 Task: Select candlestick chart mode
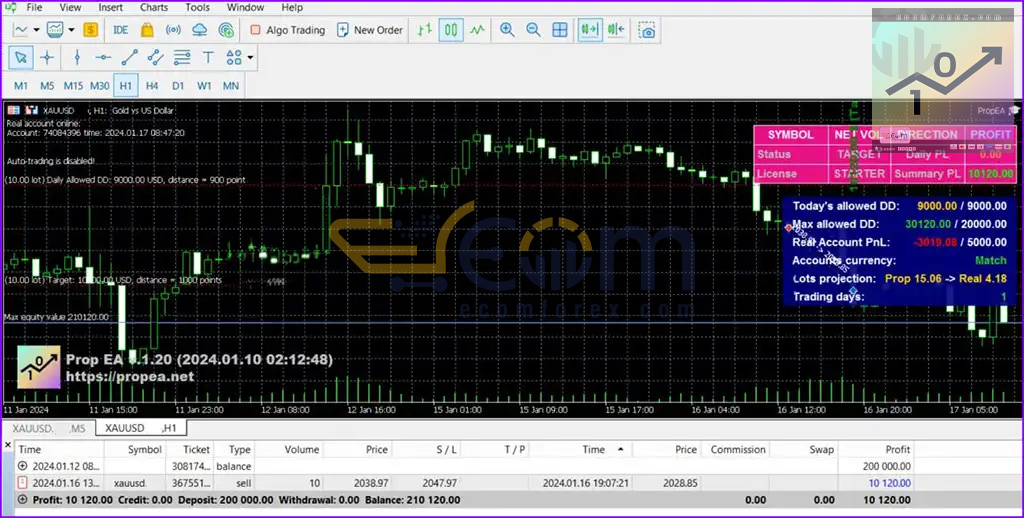pos(451,30)
